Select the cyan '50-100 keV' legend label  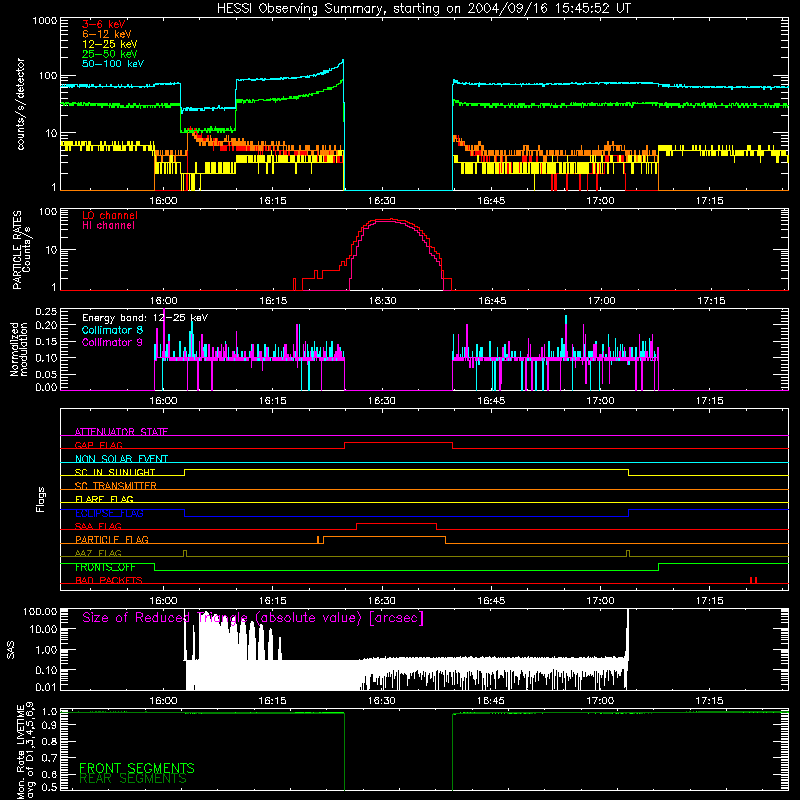coord(112,63)
